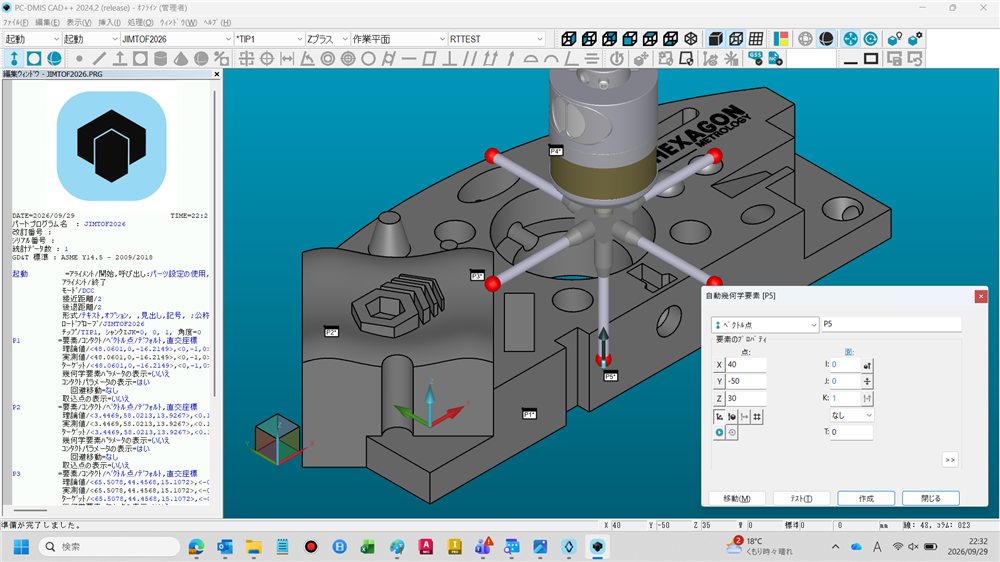This screenshot has height=562, width=1000.
Task: Close the edit window panel
Action: pos(216,74)
